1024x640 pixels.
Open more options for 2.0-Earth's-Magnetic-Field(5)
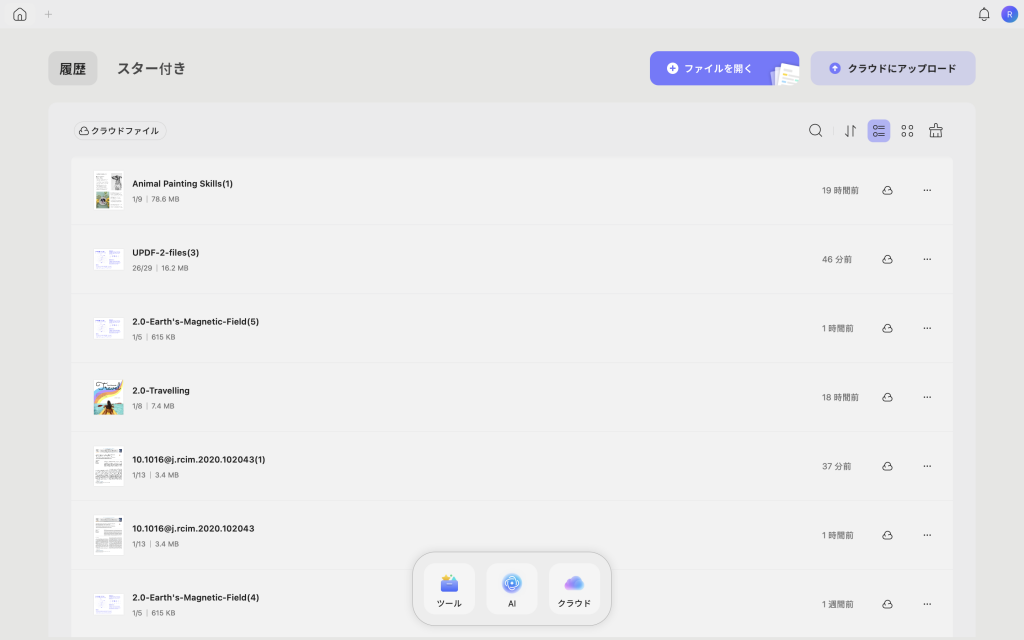[x=927, y=328]
